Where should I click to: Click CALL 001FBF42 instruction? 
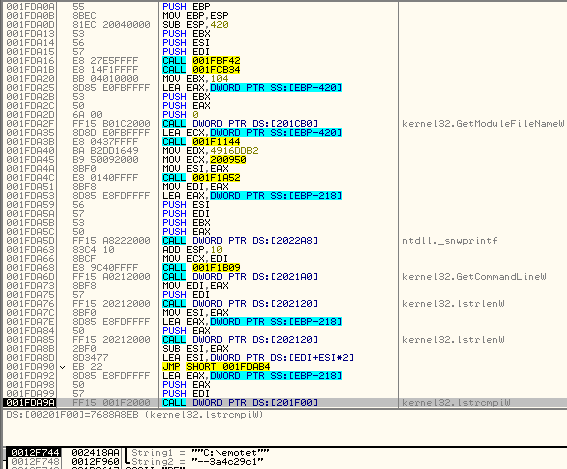[x=201, y=60]
